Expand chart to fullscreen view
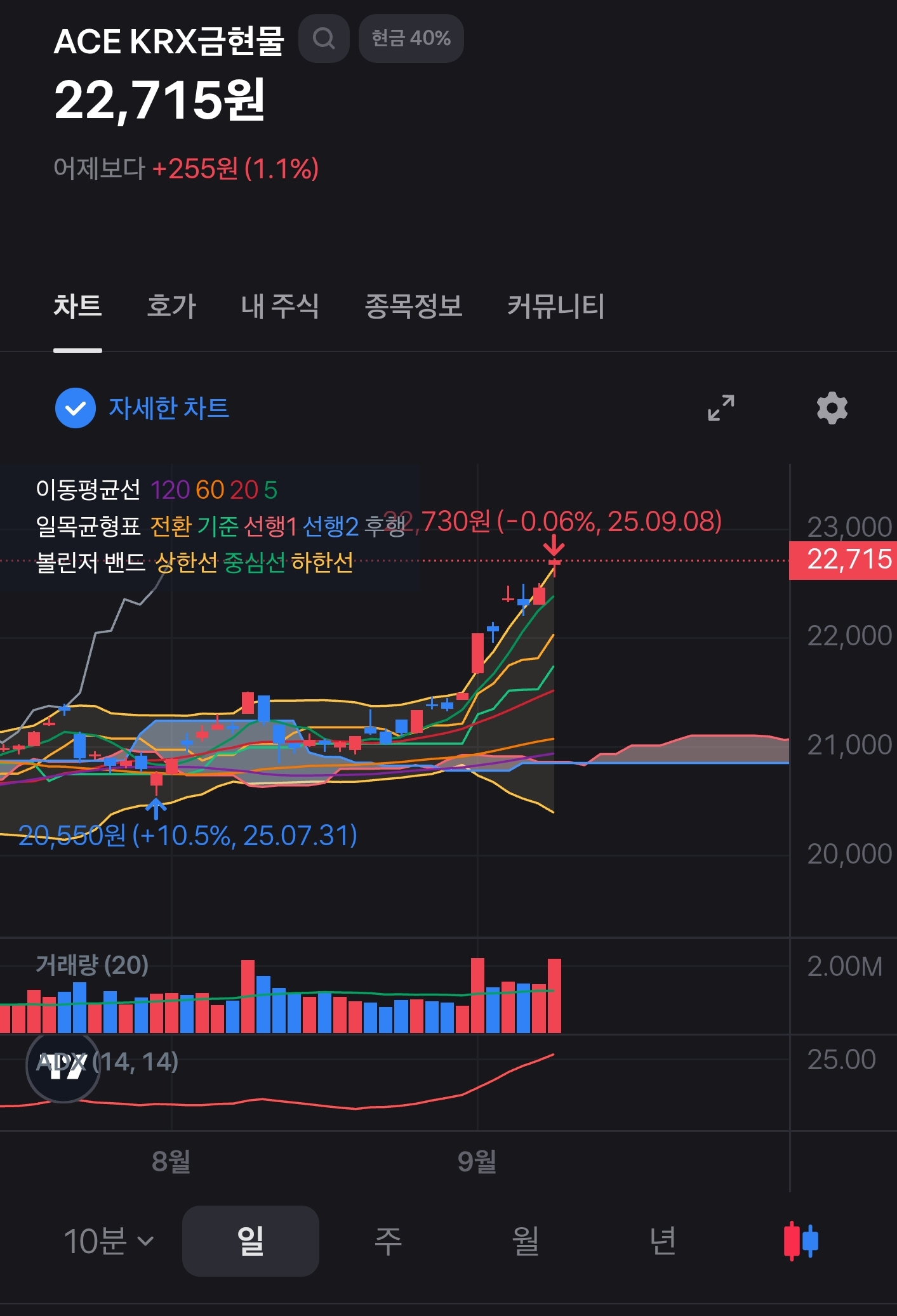Image resolution: width=897 pixels, height=1316 pixels. click(721, 407)
